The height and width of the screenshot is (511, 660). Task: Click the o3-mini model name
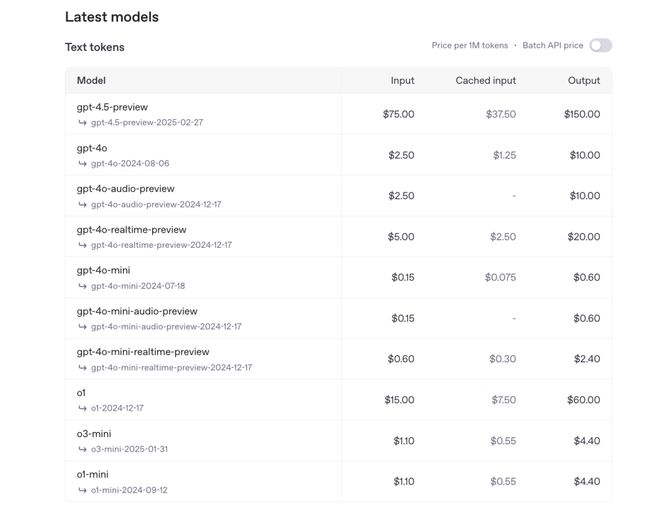pos(94,434)
